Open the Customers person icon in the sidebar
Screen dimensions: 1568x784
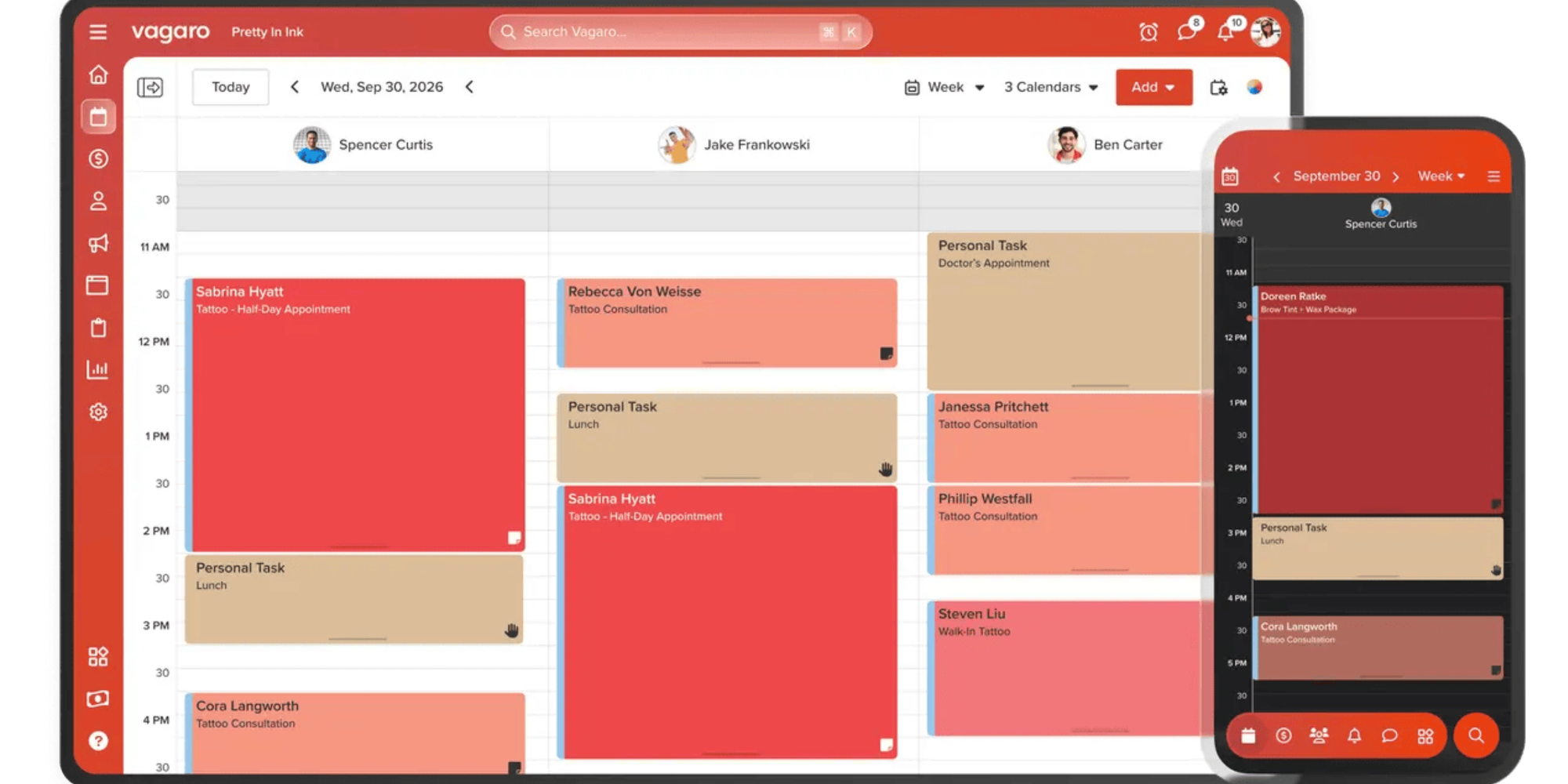98,201
